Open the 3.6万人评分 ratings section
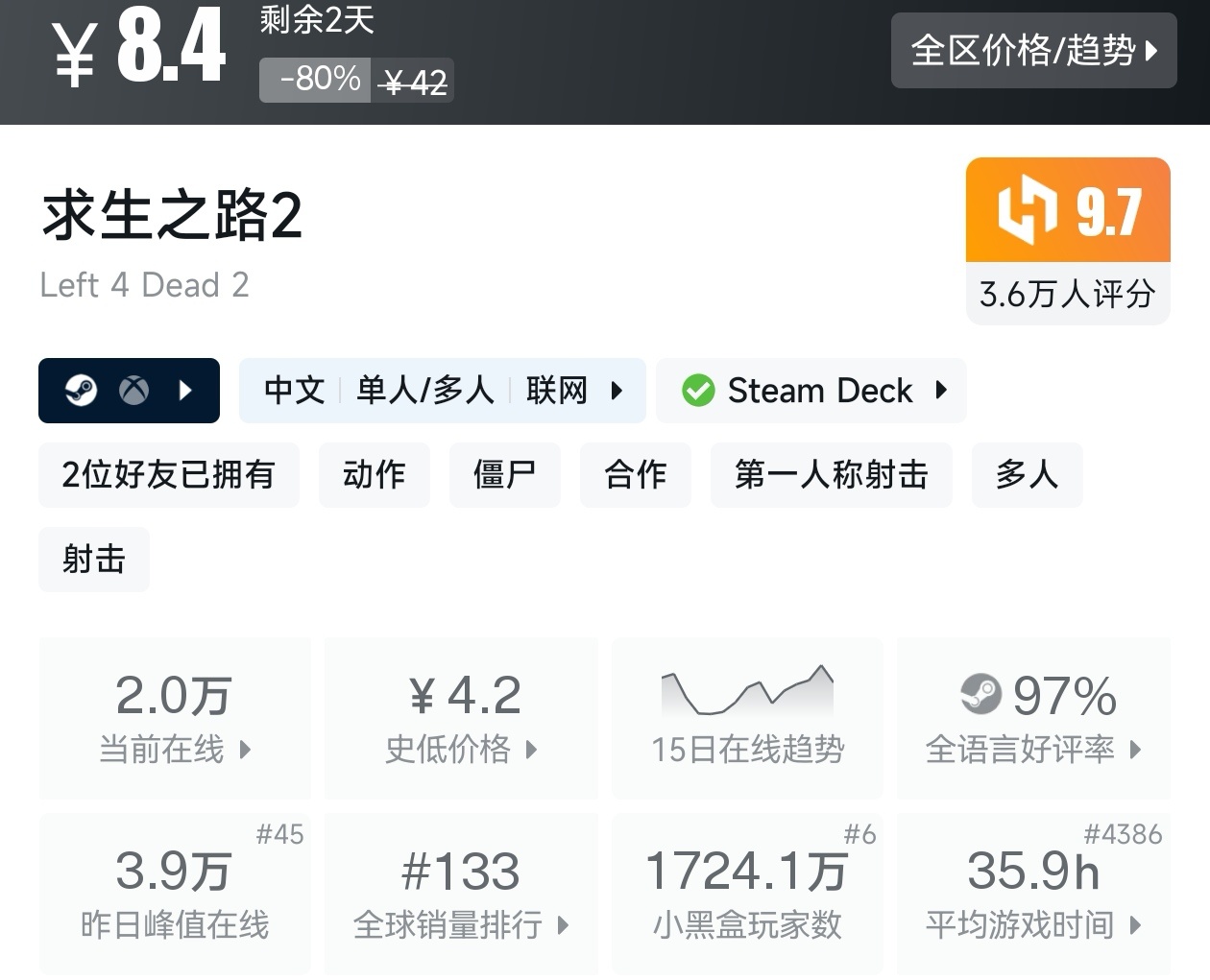Screen dimensions: 1210x980 pos(1067,294)
